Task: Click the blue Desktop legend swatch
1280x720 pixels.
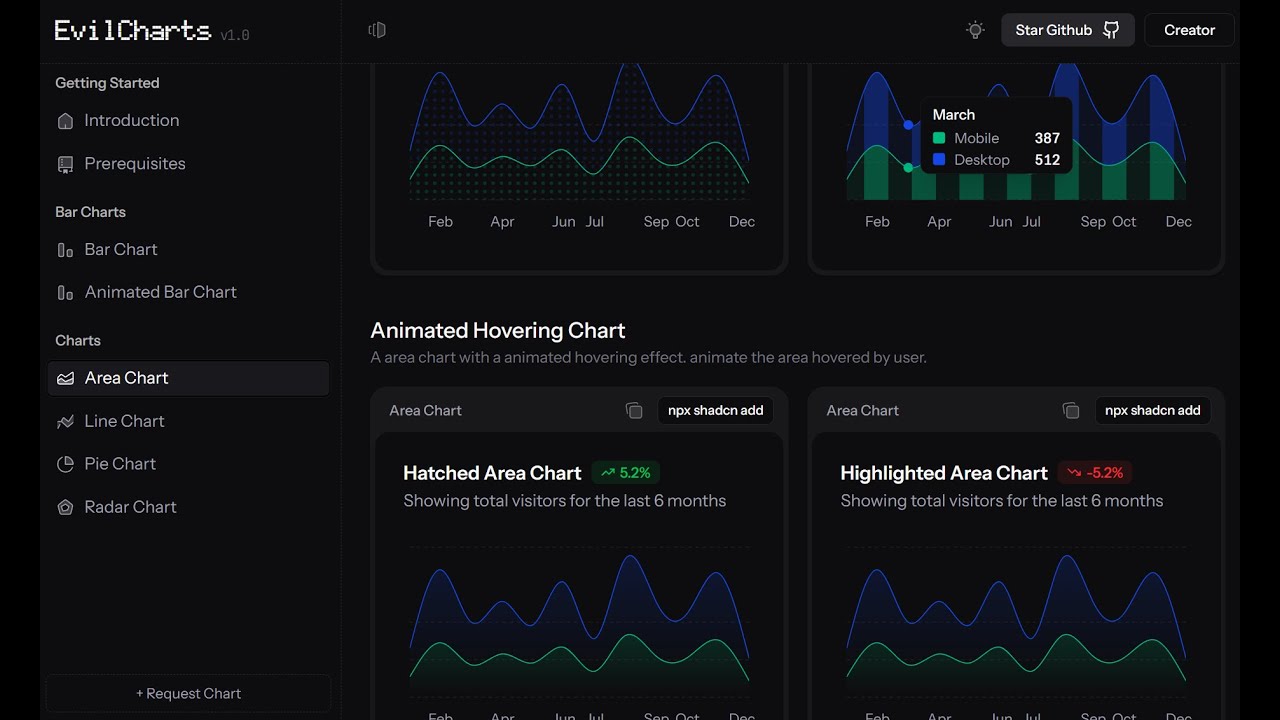Action: (x=939, y=160)
